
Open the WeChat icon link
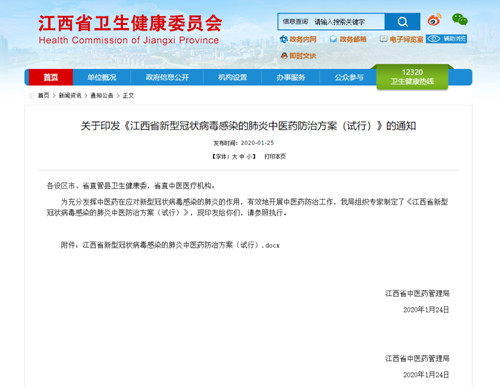[x=460, y=20]
